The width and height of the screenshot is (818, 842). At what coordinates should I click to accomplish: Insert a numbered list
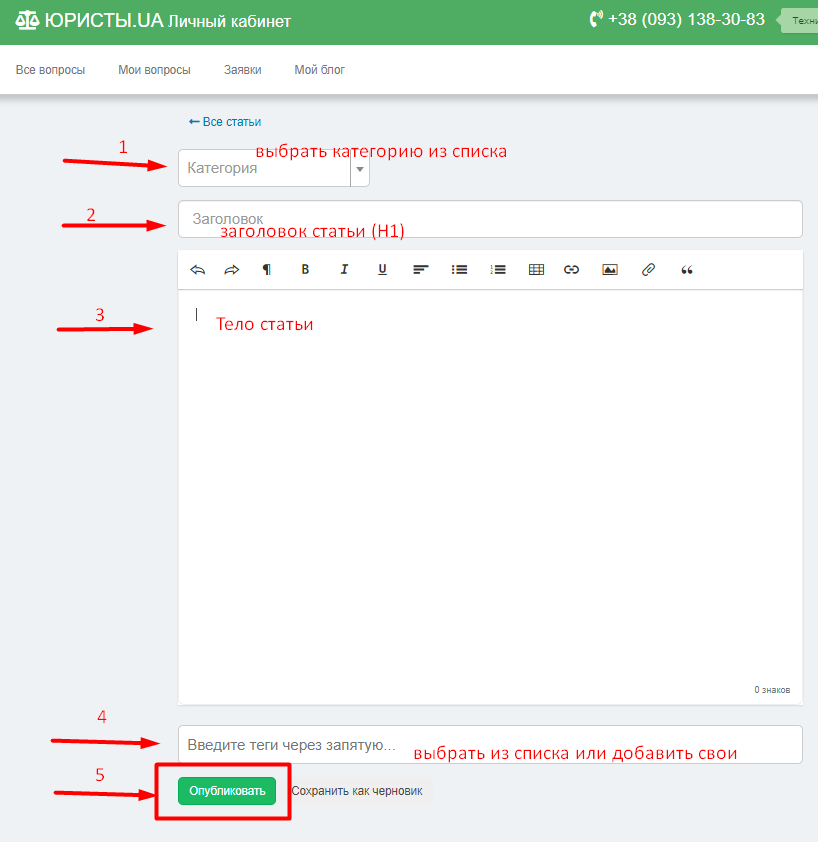click(x=498, y=270)
